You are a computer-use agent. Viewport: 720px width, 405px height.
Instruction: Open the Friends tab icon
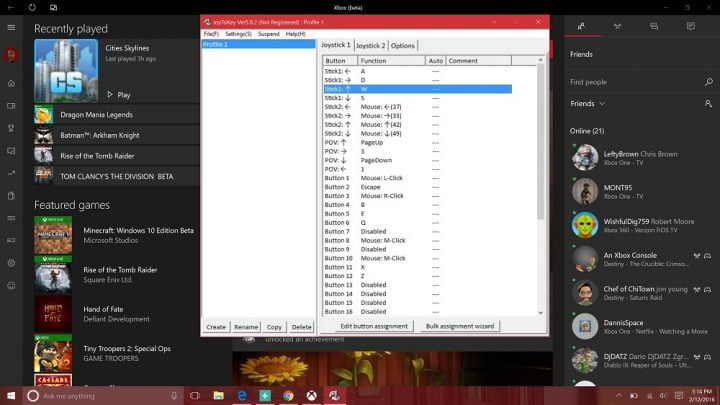[x=581, y=26]
